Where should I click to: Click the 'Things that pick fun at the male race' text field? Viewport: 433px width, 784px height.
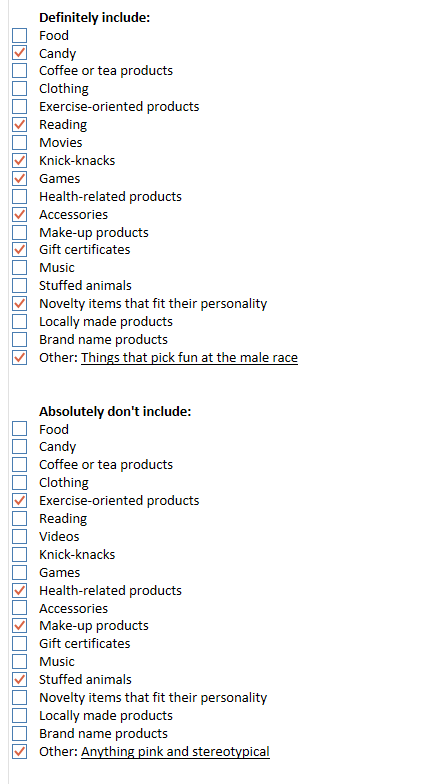(x=190, y=358)
